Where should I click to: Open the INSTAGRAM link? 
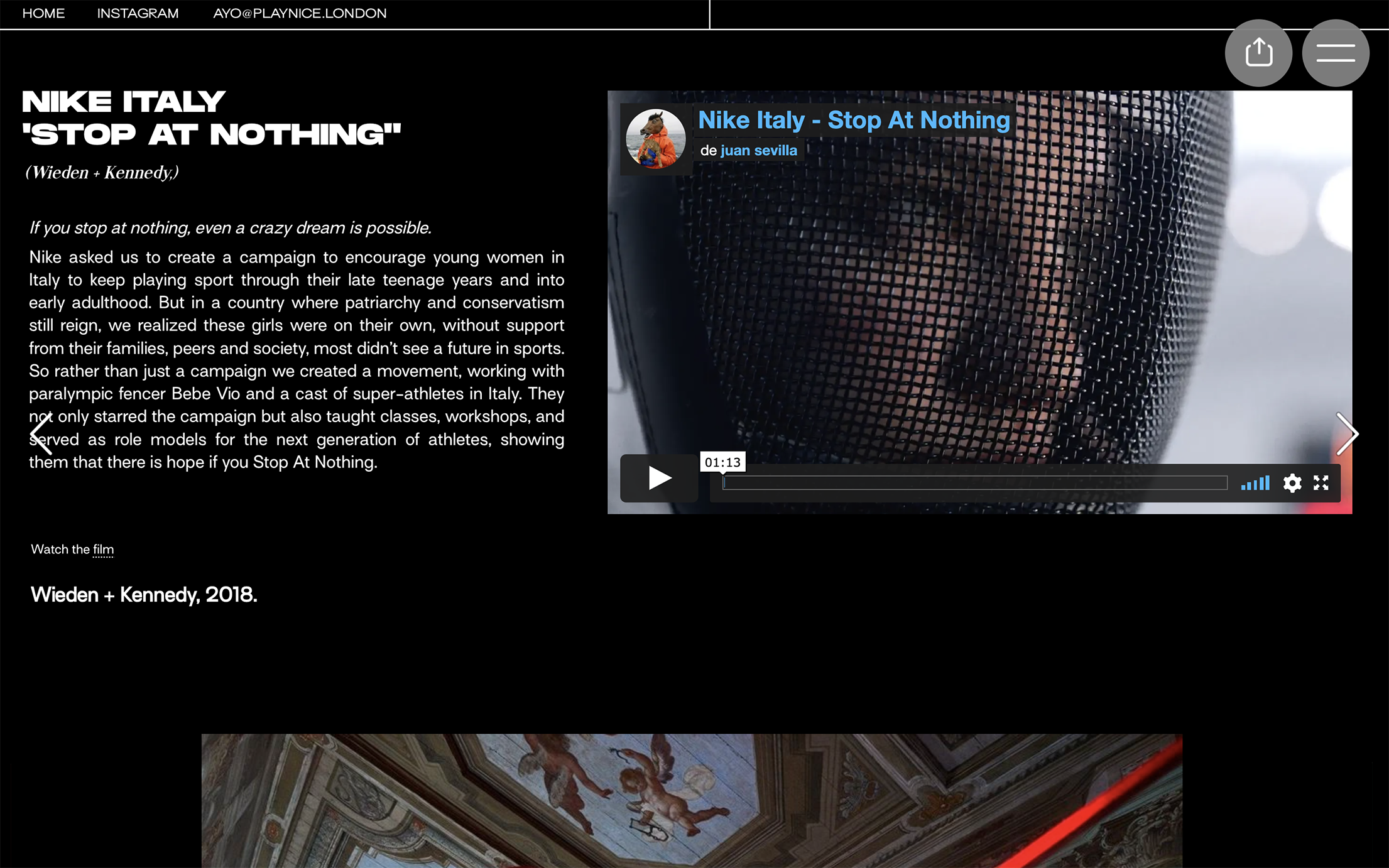(x=138, y=13)
